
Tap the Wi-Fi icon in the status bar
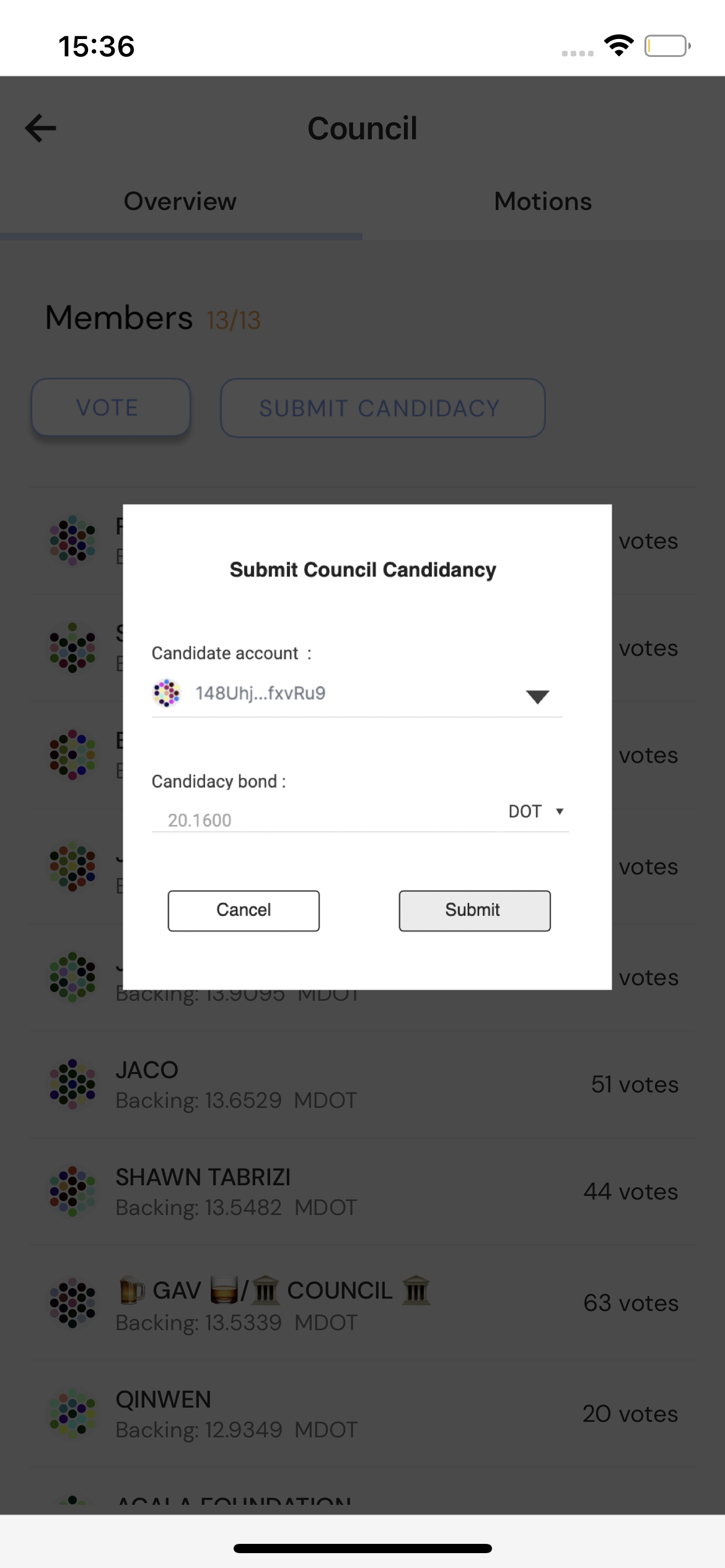(618, 45)
